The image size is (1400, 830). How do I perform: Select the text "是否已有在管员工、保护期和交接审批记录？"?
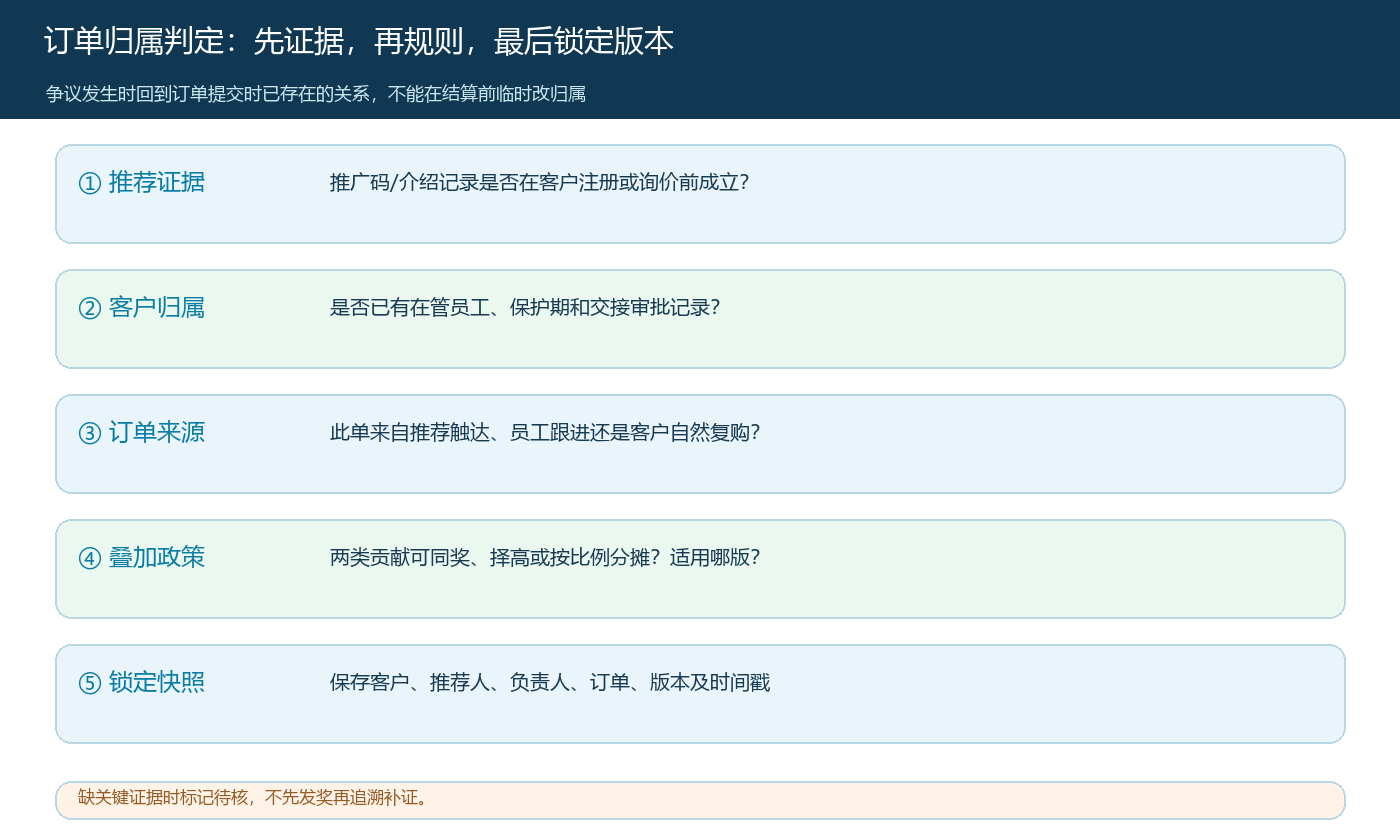click(525, 307)
